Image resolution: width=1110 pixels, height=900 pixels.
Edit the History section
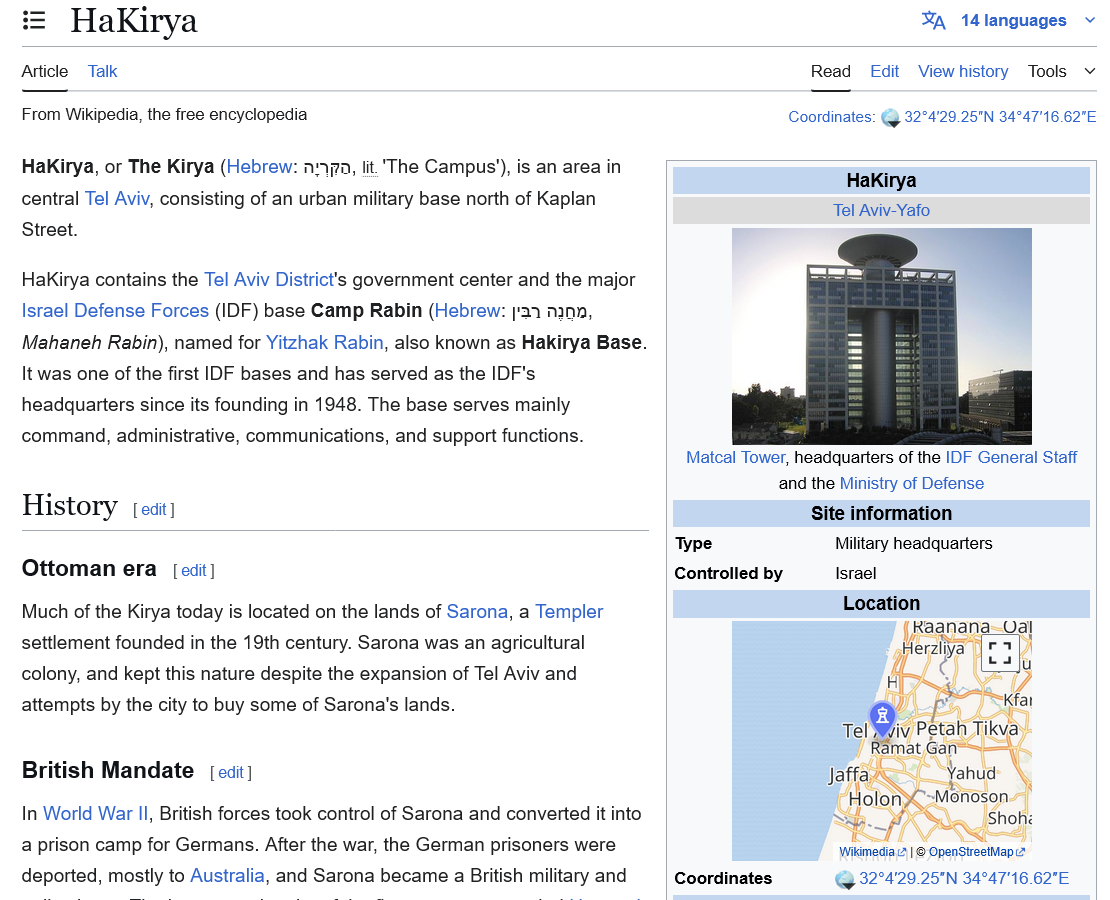coord(154,510)
